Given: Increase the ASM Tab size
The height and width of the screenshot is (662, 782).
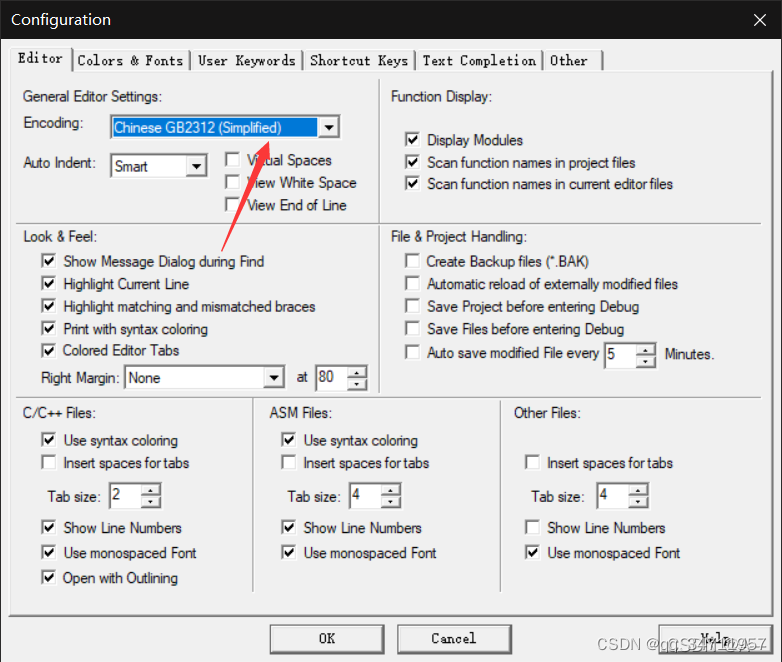Looking at the screenshot, I should tap(391, 490).
